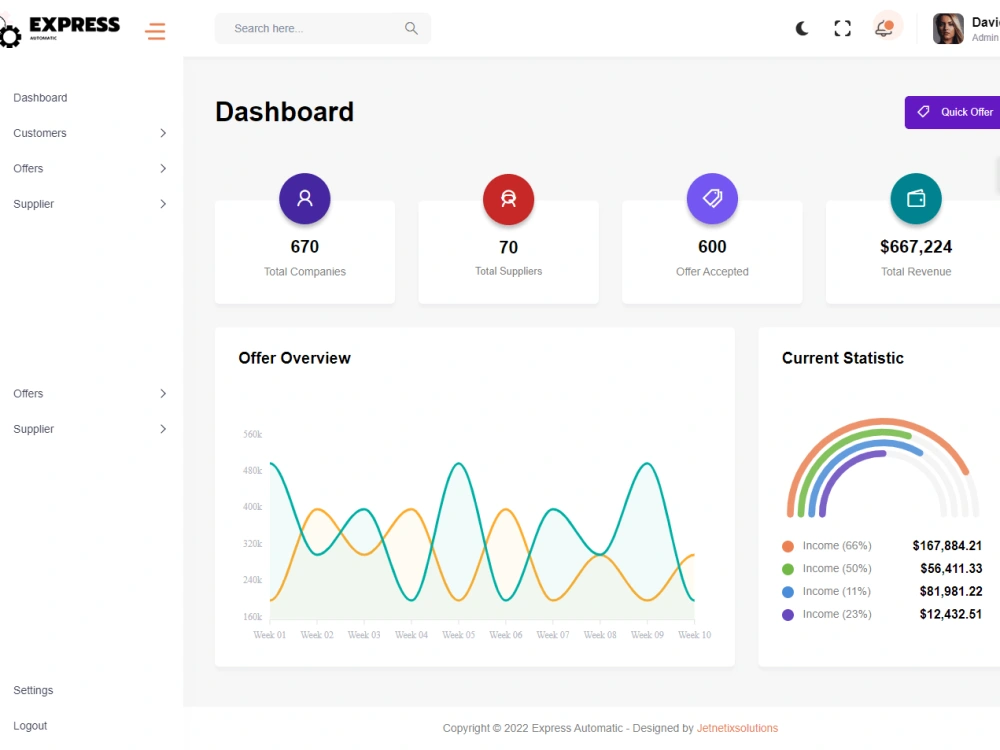The width and height of the screenshot is (1000, 750).
Task: Expand the chevron of the lower Supplier entry
Action: coord(163,429)
